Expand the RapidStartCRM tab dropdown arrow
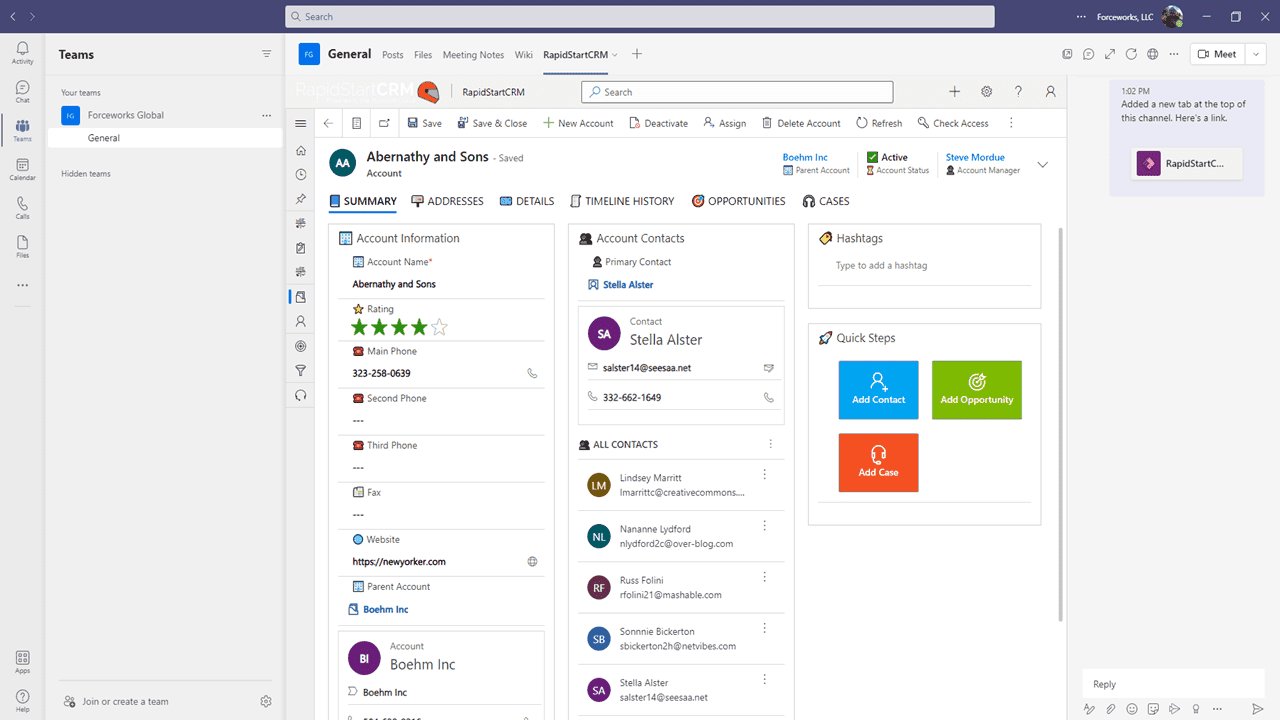This screenshot has width=1280, height=720. [615, 54]
